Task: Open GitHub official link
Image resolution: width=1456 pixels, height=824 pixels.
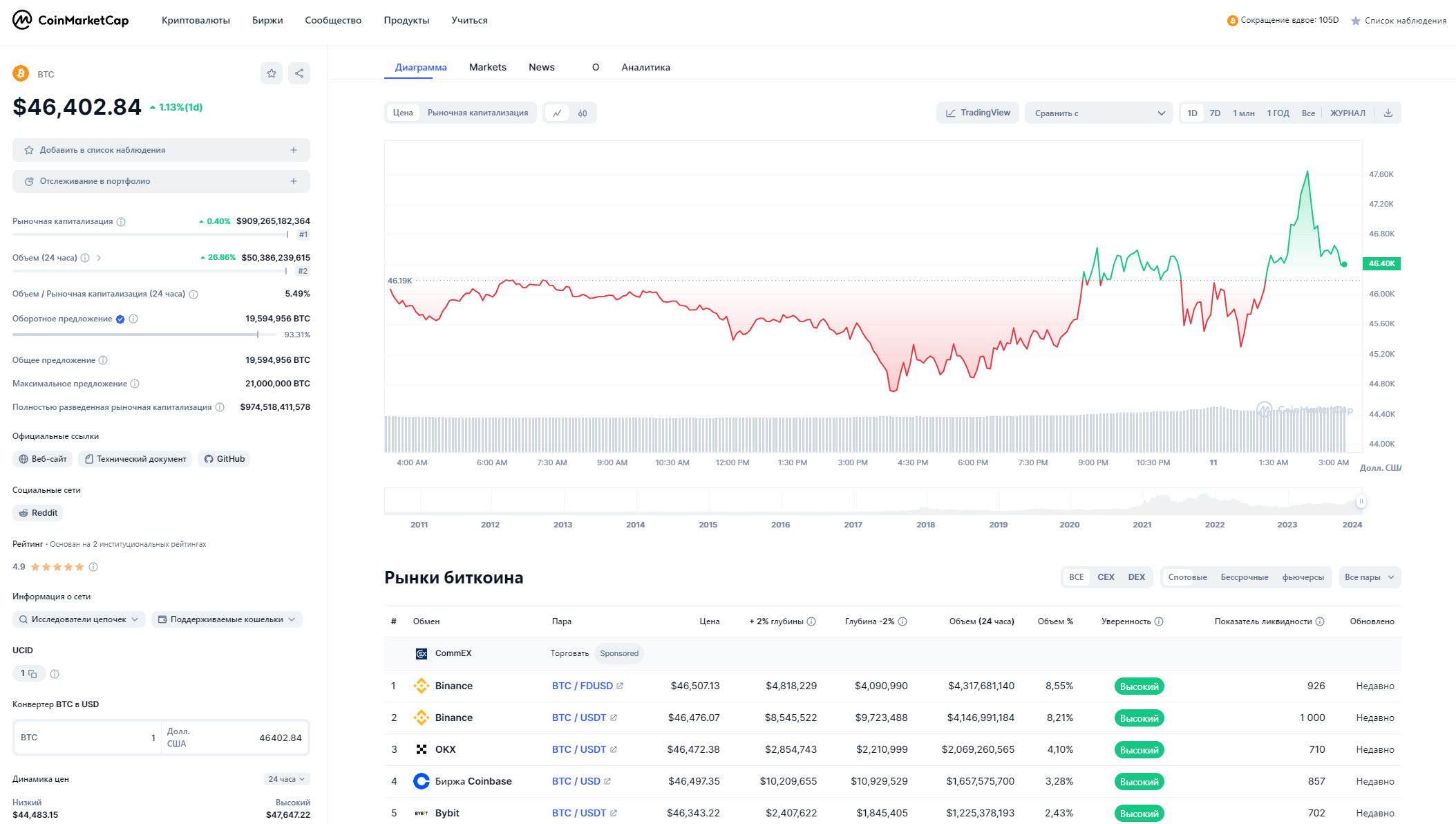Action: 224,459
